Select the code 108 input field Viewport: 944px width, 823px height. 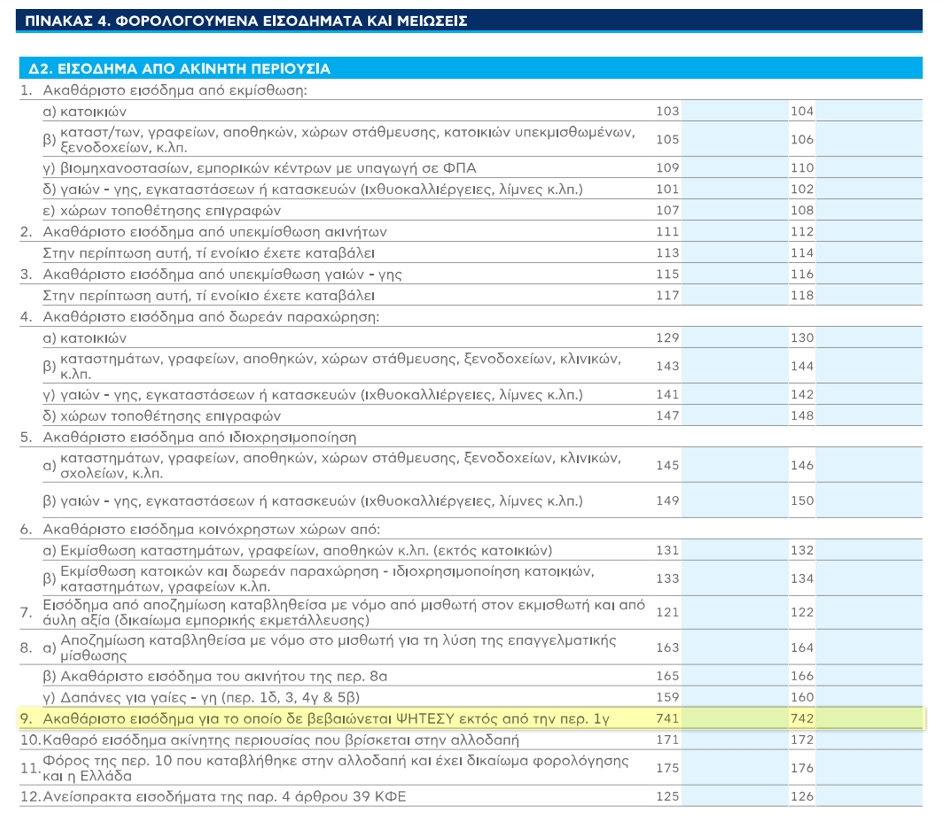coord(869,210)
